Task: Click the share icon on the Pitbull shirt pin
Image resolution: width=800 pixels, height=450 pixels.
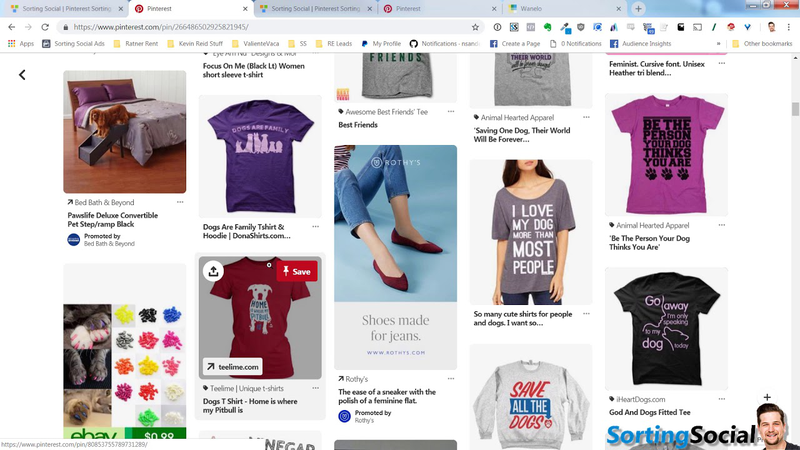Action: [x=215, y=271]
